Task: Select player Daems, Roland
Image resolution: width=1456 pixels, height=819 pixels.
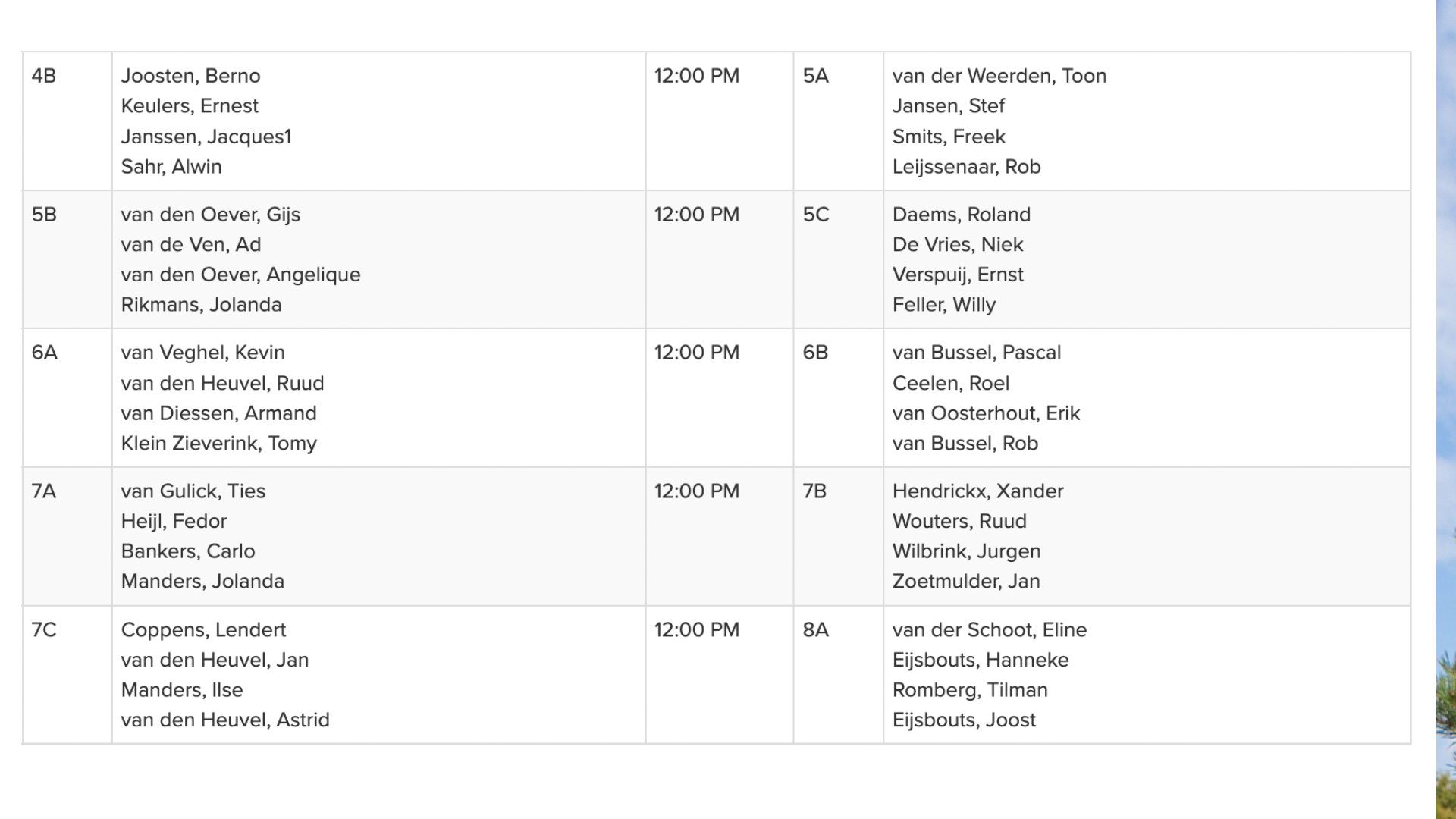Action: pyautogui.click(x=961, y=215)
